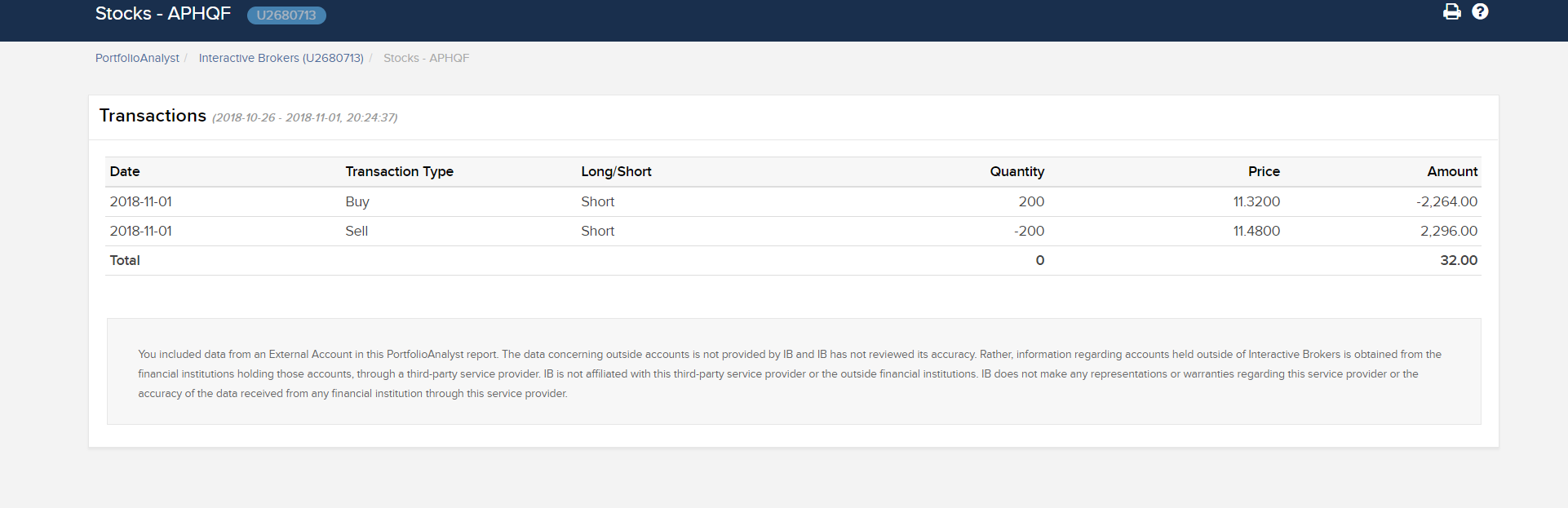
Task: Click the Long/Short column header
Action: pos(616,171)
